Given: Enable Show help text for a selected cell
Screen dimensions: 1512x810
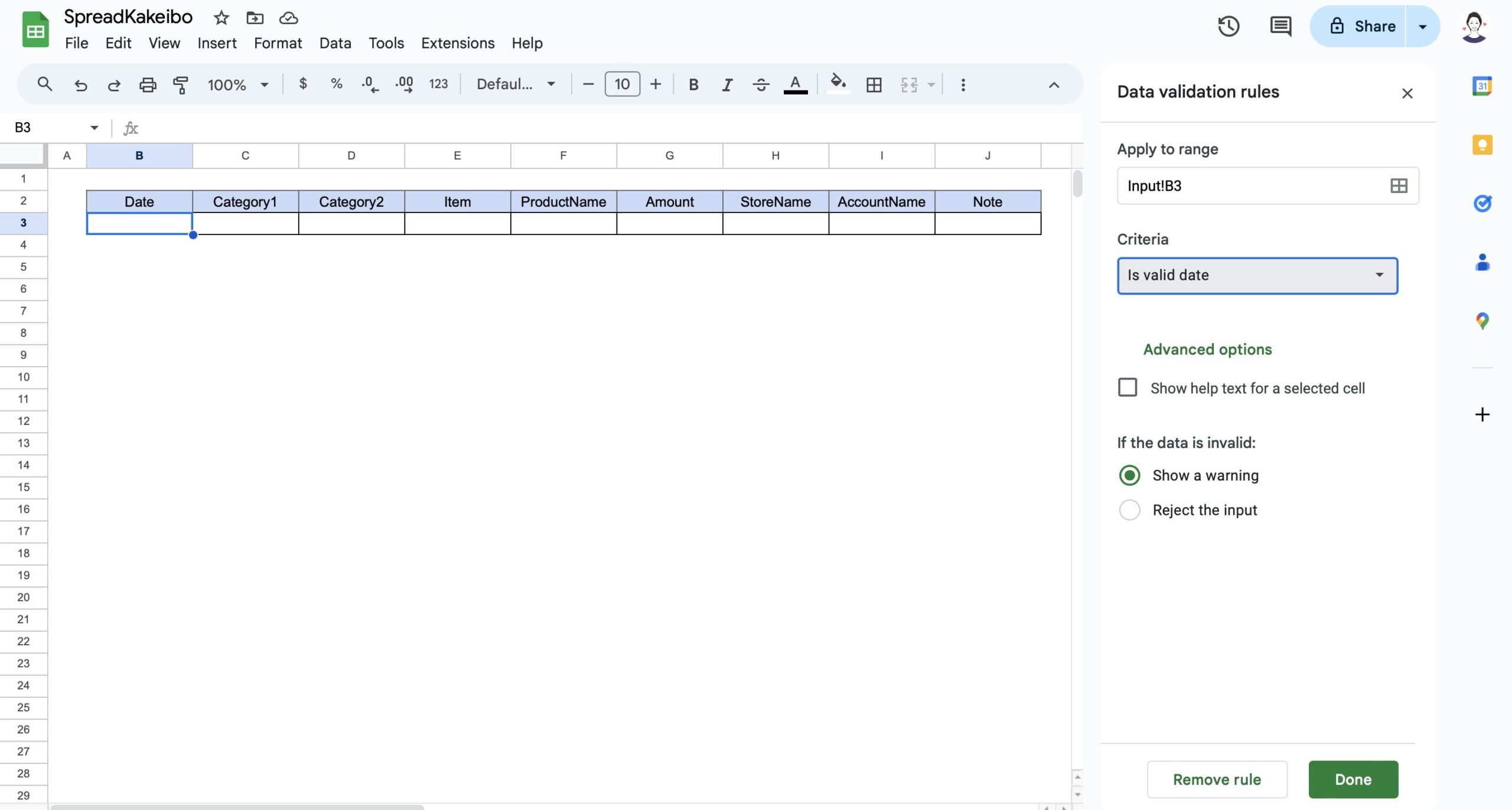Looking at the screenshot, I should [1128, 387].
